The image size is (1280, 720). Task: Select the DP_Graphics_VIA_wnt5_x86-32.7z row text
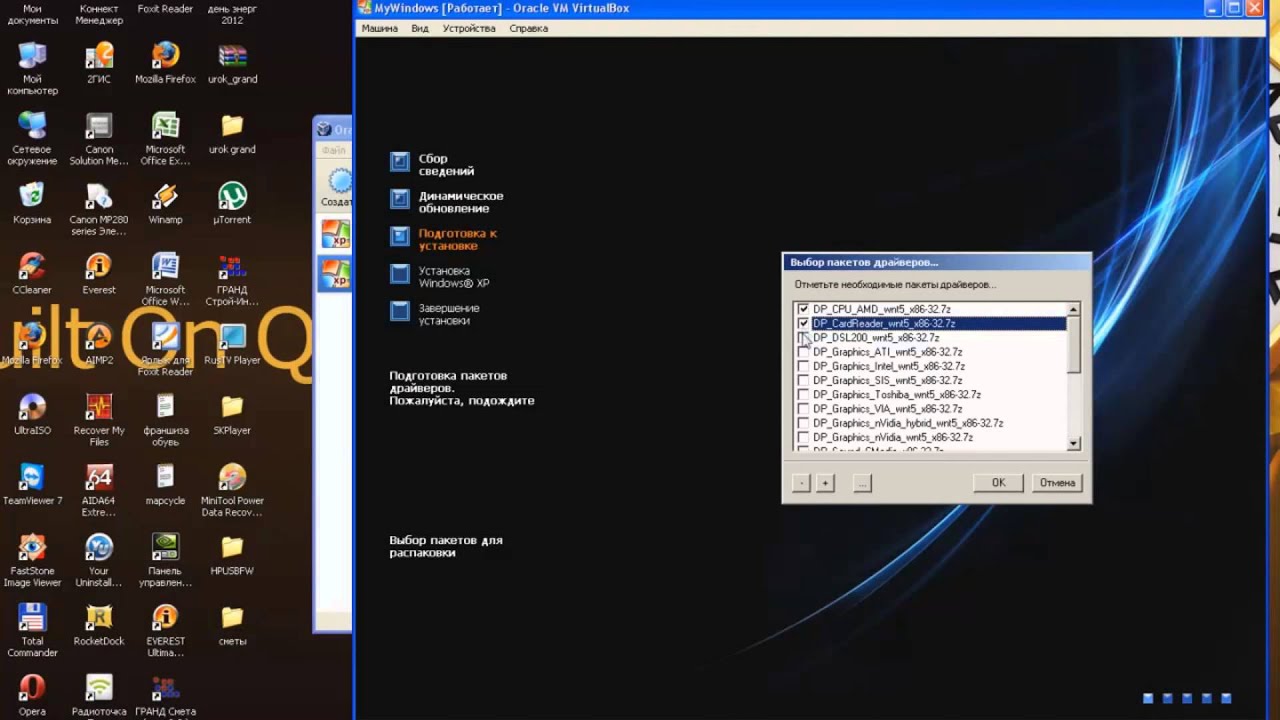pyautogui.click(x=887, y=409)
